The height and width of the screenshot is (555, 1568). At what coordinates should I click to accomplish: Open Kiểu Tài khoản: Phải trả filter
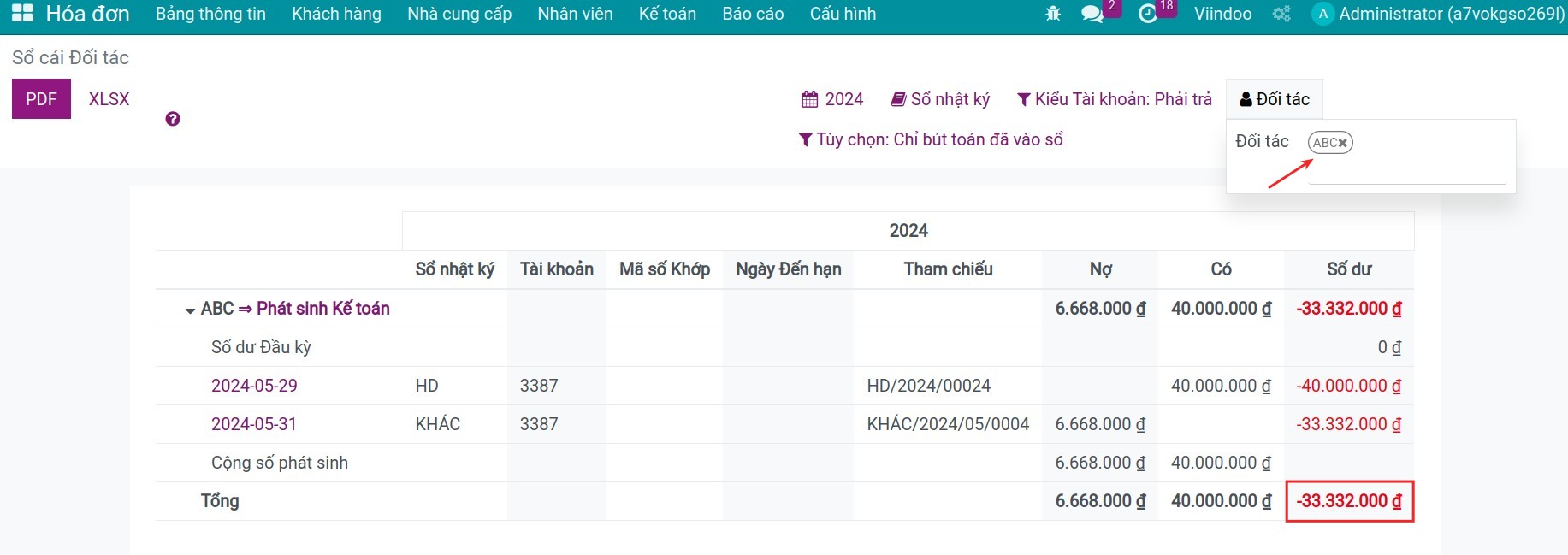(x=1115, y=99)
